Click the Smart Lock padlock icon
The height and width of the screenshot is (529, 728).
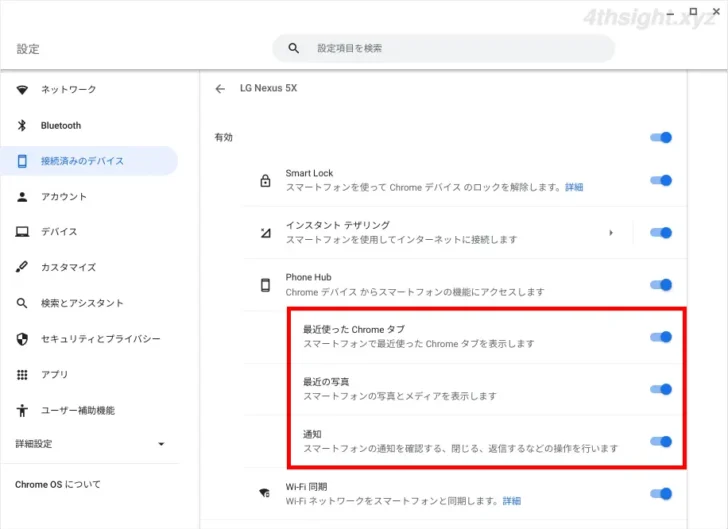[265, 180]
